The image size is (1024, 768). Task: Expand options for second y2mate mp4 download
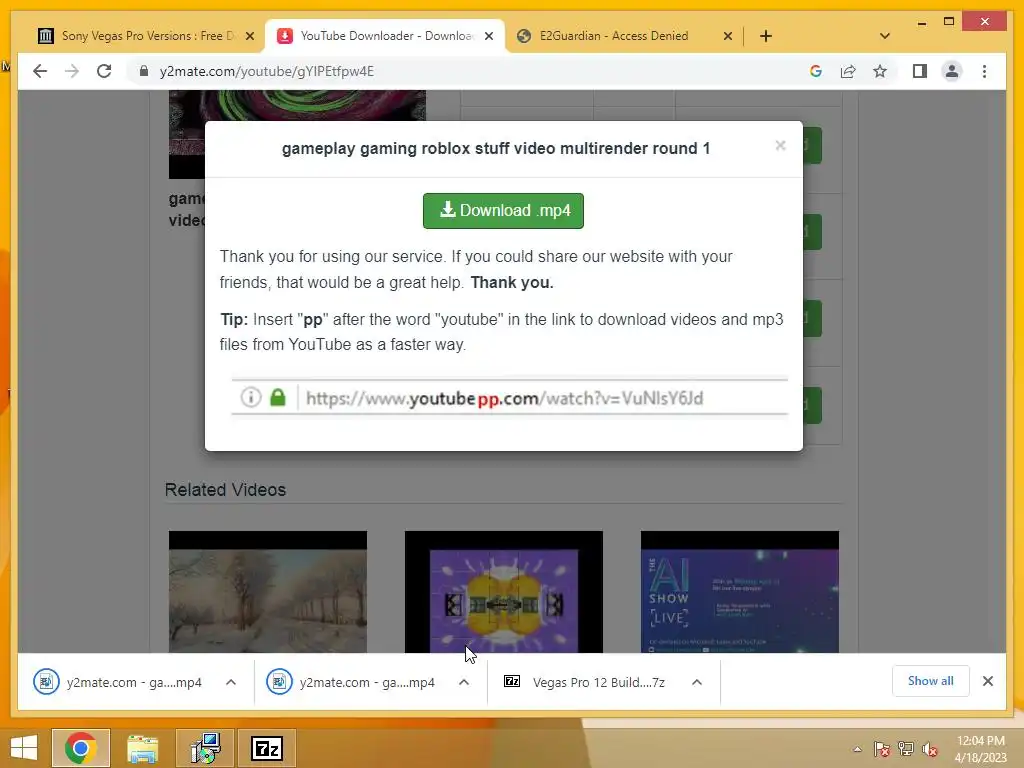[464, 682]
